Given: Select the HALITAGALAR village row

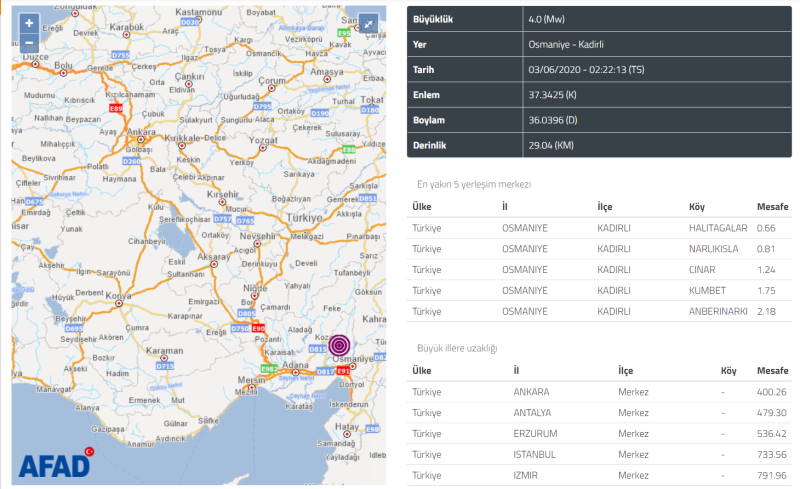Looking at the screenshot, I should click(599, 228).
